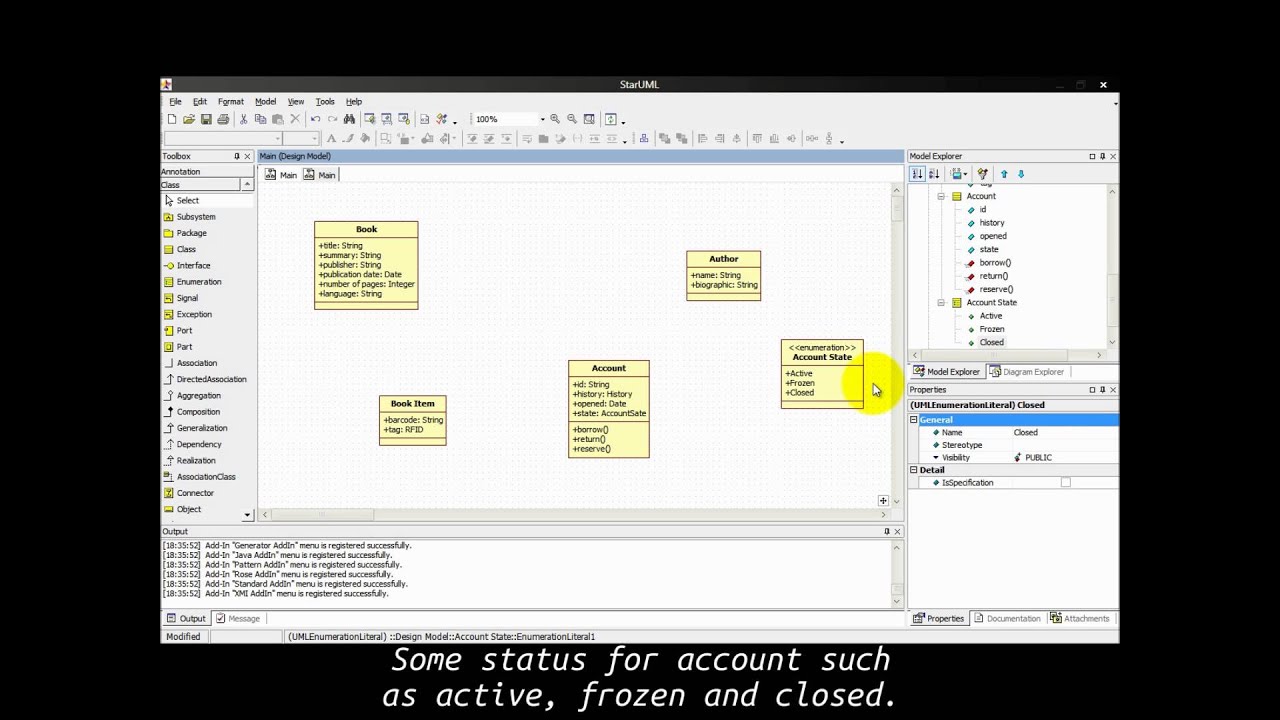The image size is (1280, 720).
Task: Open the Annotation toolbox category
Action: tap(207, 172)
